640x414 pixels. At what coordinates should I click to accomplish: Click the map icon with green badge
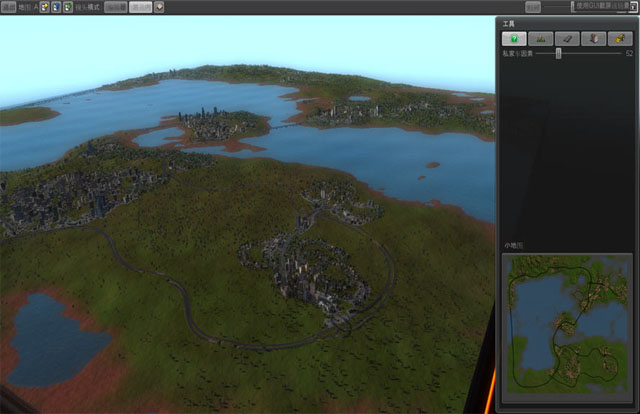68,7
